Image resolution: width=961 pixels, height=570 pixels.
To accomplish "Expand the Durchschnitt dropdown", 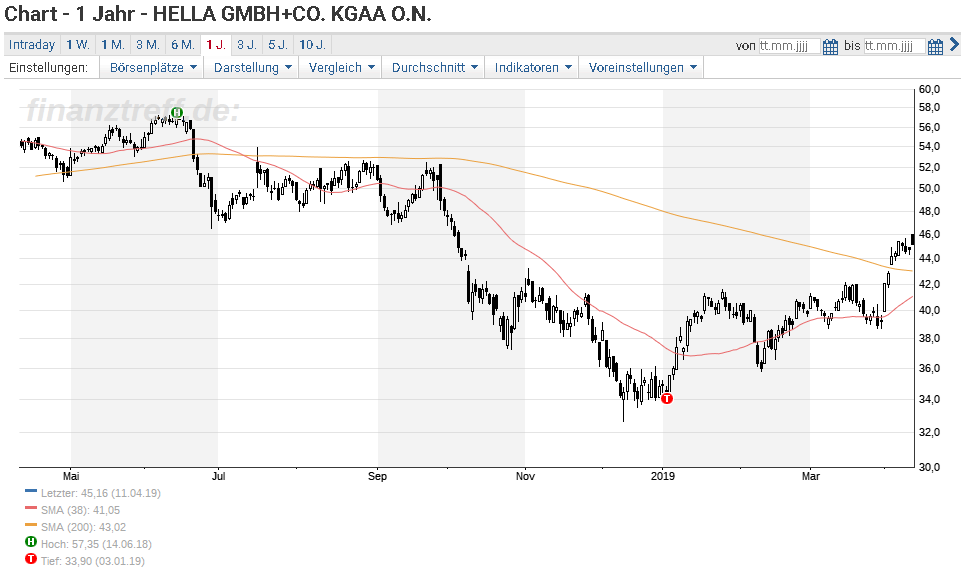I will (434, 67).
